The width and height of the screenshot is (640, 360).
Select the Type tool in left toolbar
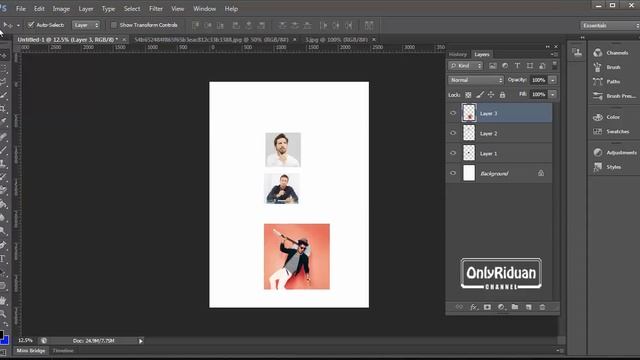point(3,258)
